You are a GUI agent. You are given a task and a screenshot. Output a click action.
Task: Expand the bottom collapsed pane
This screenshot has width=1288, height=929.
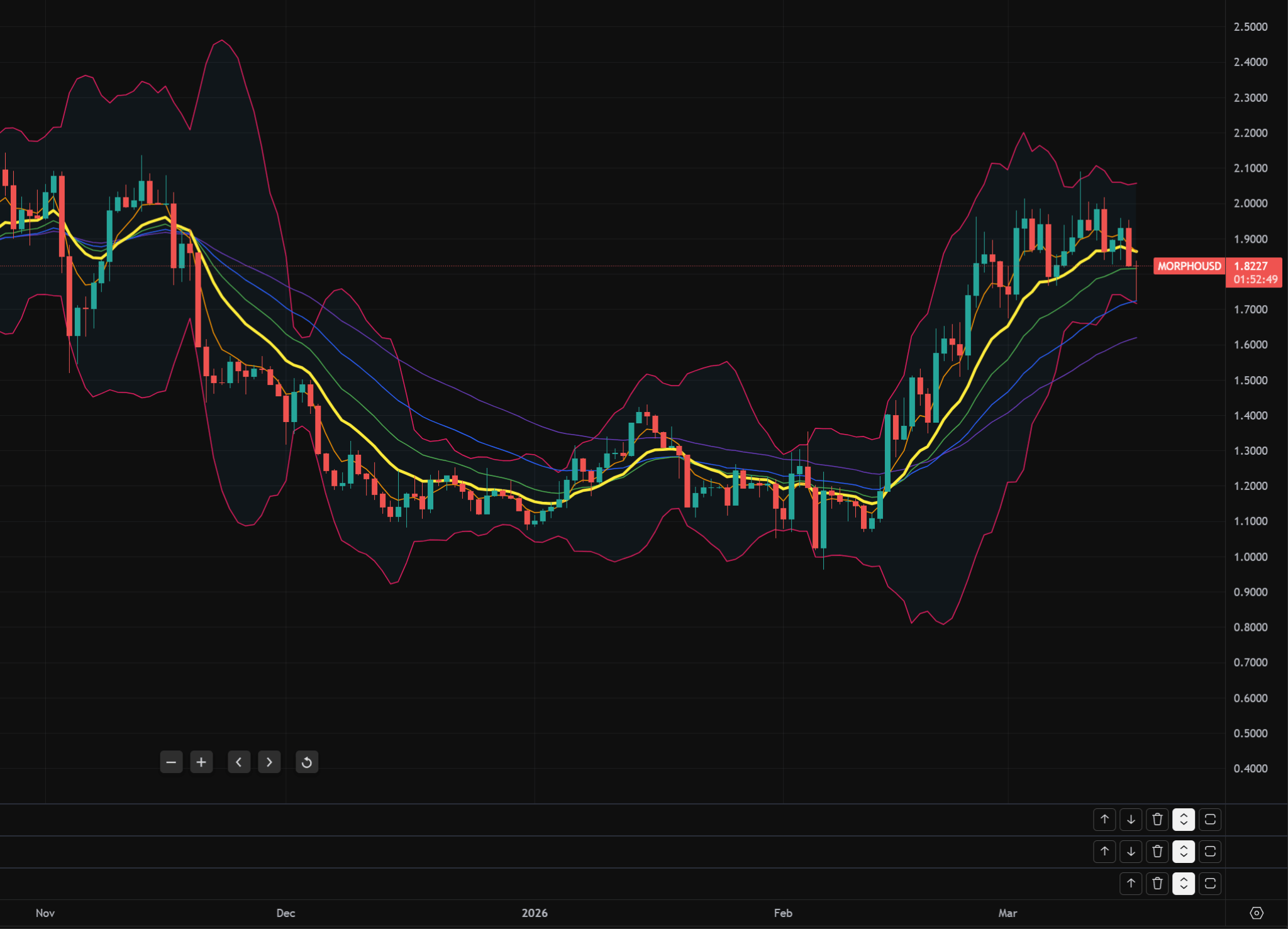pyautogui.click(x=1184, y=884)
